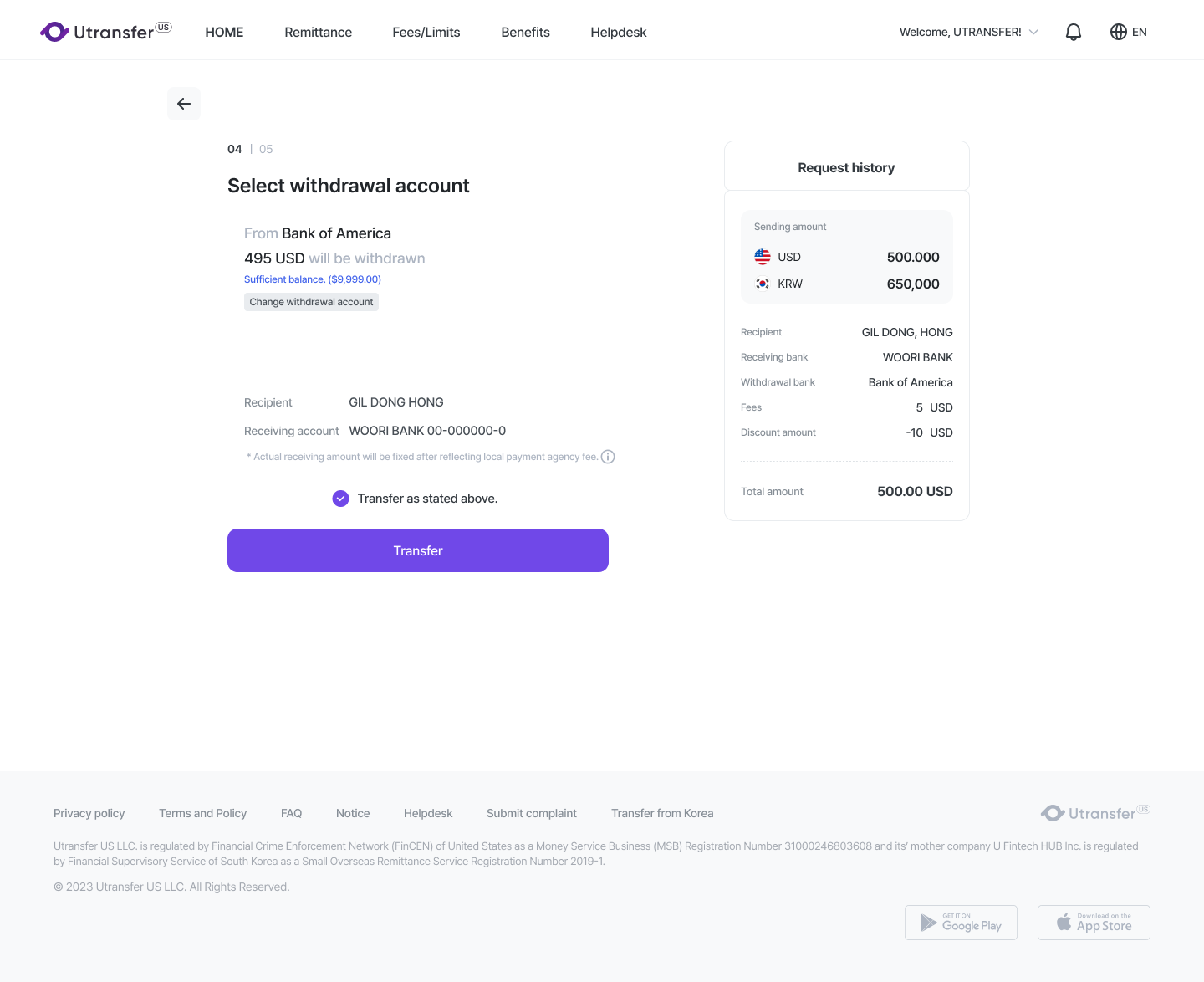Click the 'Select withdrawal account' heading
Viewport: 1204px width, 982px height.
(349, 186)
